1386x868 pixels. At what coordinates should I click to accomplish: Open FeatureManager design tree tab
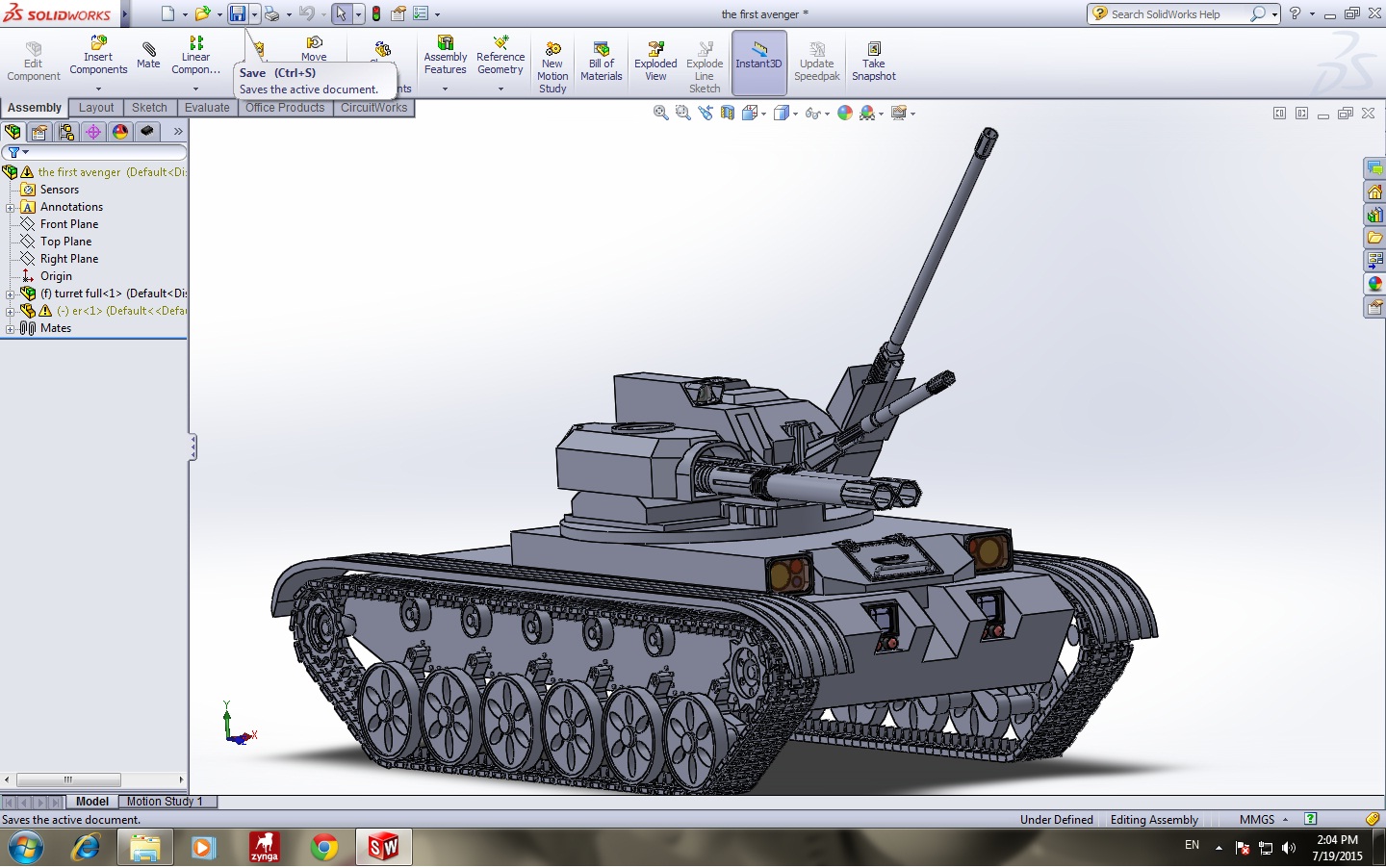[13, 132]
